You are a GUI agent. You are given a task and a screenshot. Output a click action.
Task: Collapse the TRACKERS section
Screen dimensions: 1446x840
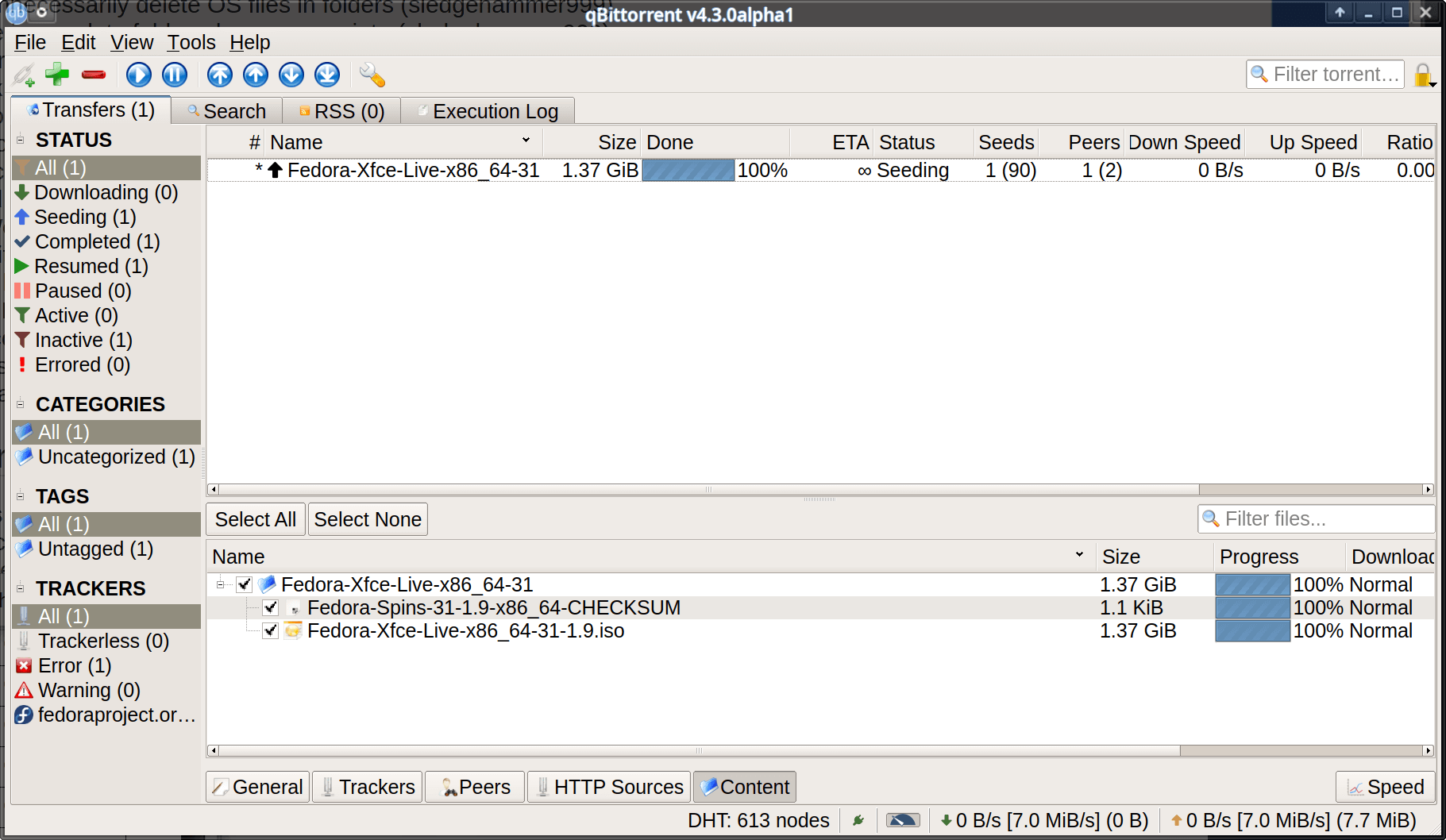point(21,588)
